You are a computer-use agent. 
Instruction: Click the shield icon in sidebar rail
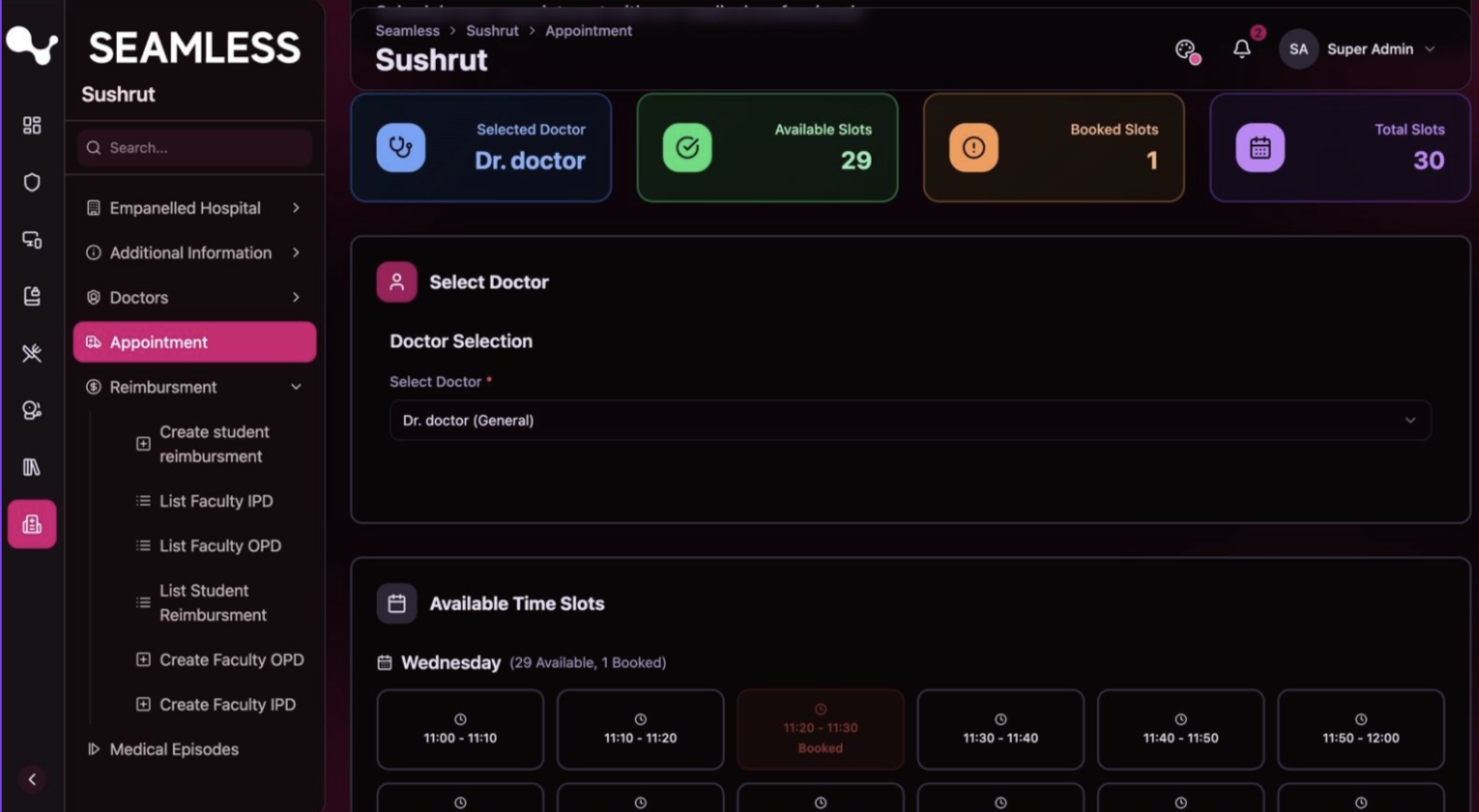pos(32,183)
